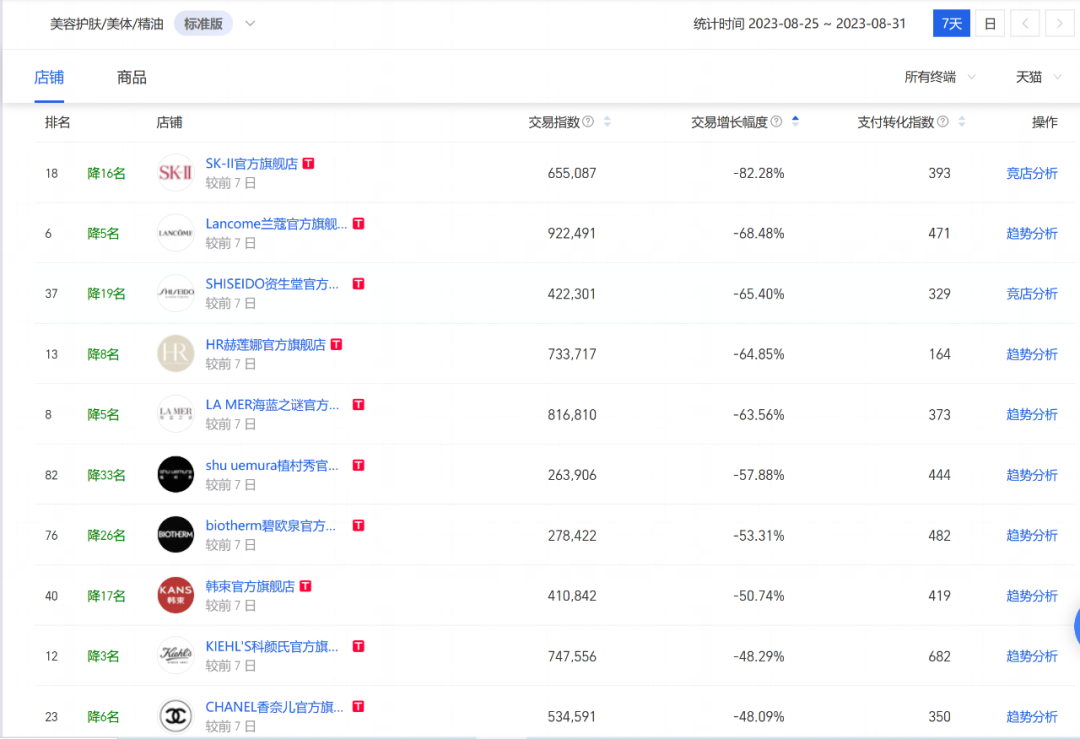This screenshot has height=739, width=1080.
Task: Click the Tmall badge next to SK-II官方旗舰店
Action: click(309, 163)
